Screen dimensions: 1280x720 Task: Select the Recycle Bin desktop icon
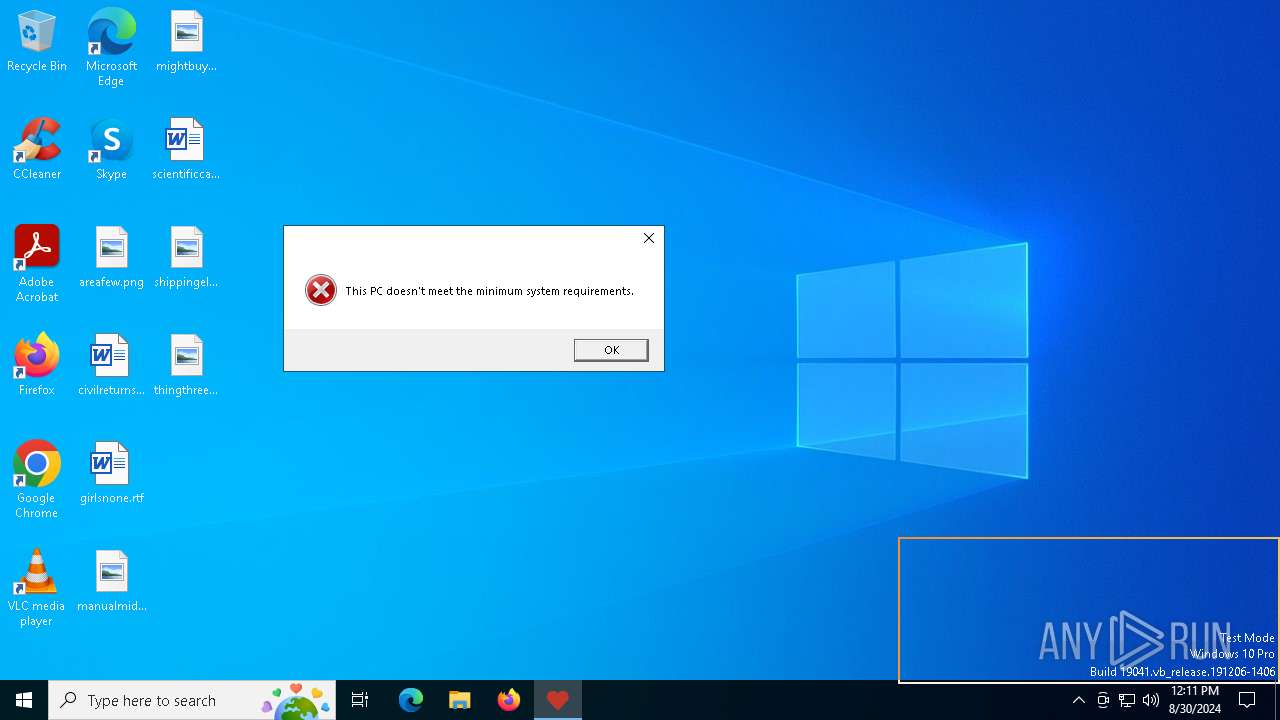37,42
